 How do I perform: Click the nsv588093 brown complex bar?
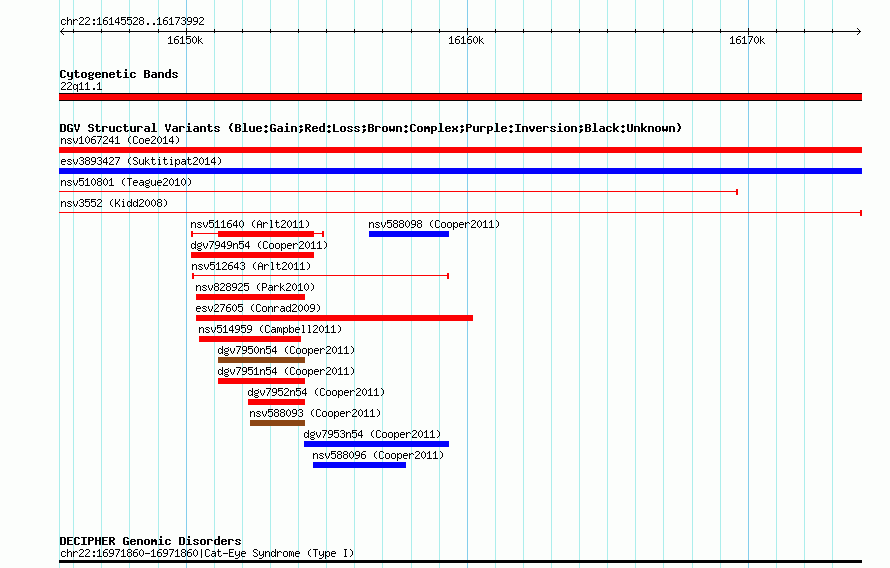tap(278, 423)
